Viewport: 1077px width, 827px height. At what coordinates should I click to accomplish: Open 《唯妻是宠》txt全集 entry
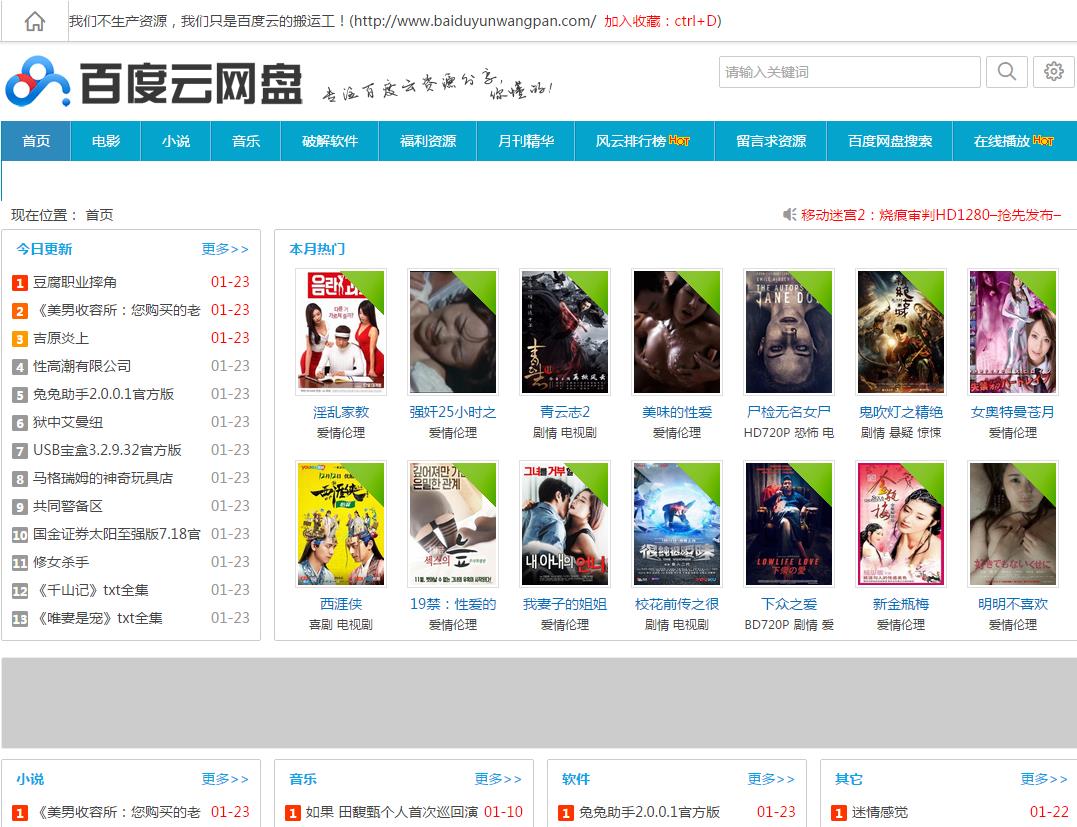98,618
